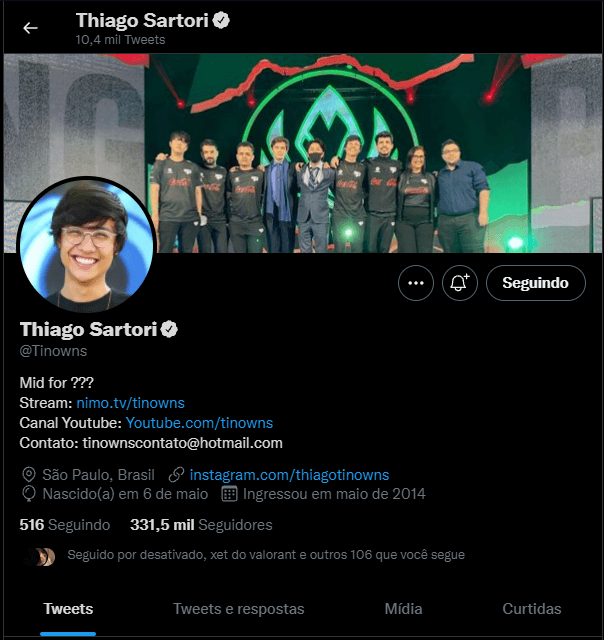Open the three-dots more options button
Screen dimensions: 604x640
[x=416, y=283]
